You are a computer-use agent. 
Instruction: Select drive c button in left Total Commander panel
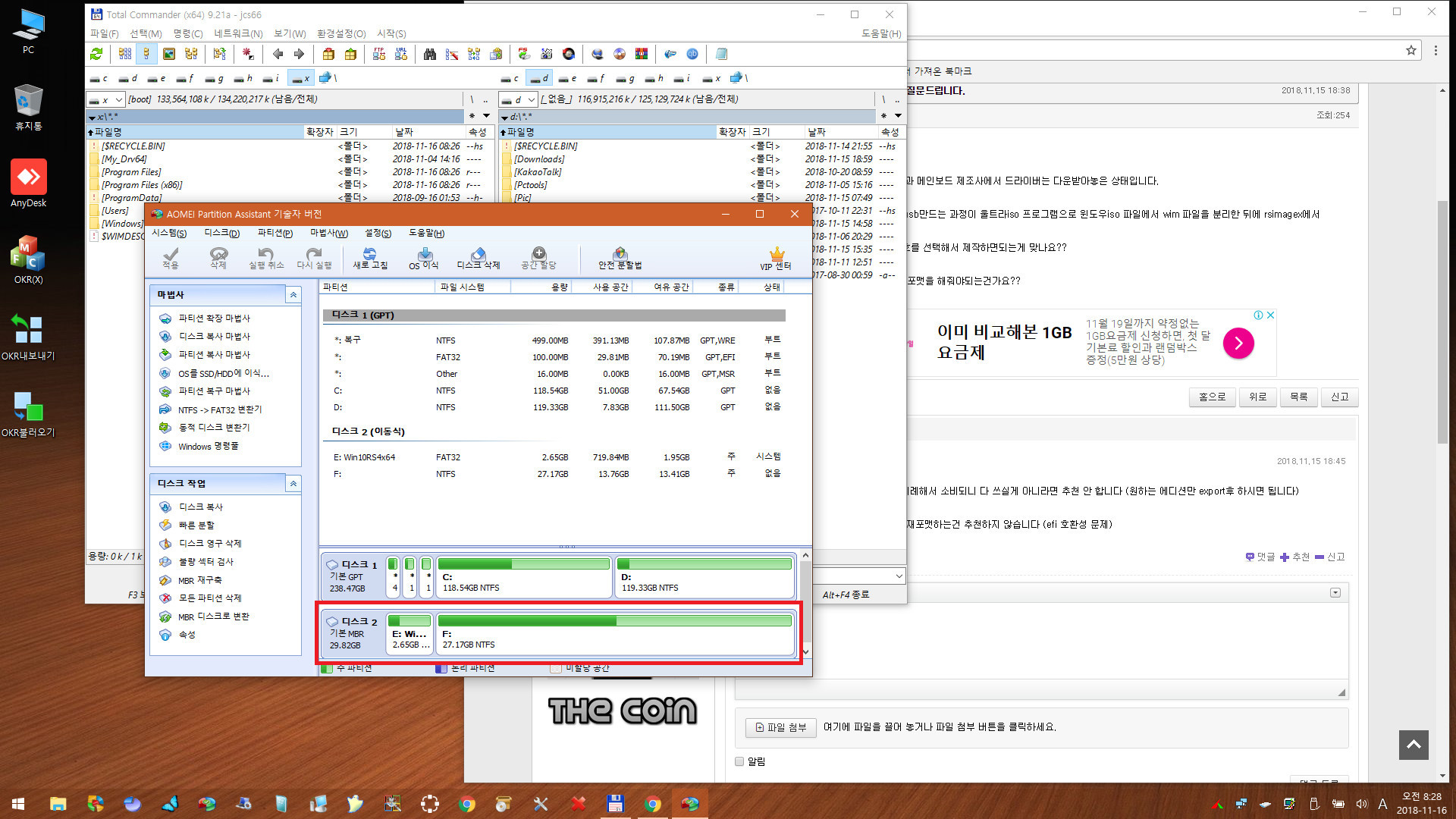pyautogui.click(x=99, y=78)
